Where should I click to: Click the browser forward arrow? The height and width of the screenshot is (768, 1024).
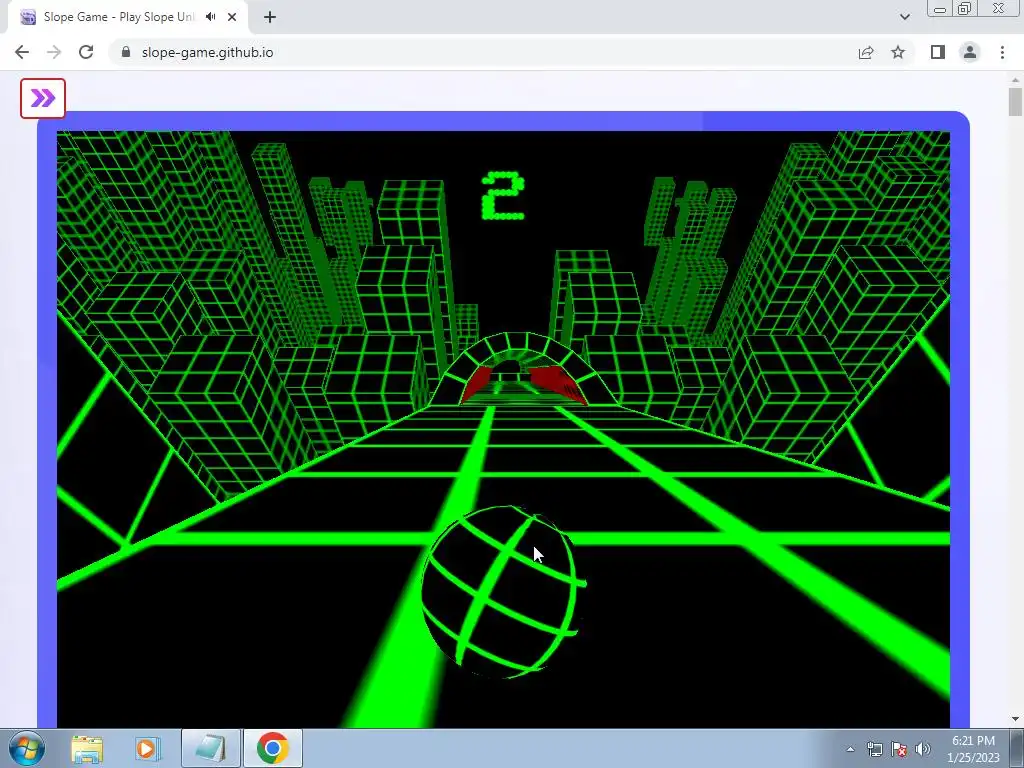point(54,52)
